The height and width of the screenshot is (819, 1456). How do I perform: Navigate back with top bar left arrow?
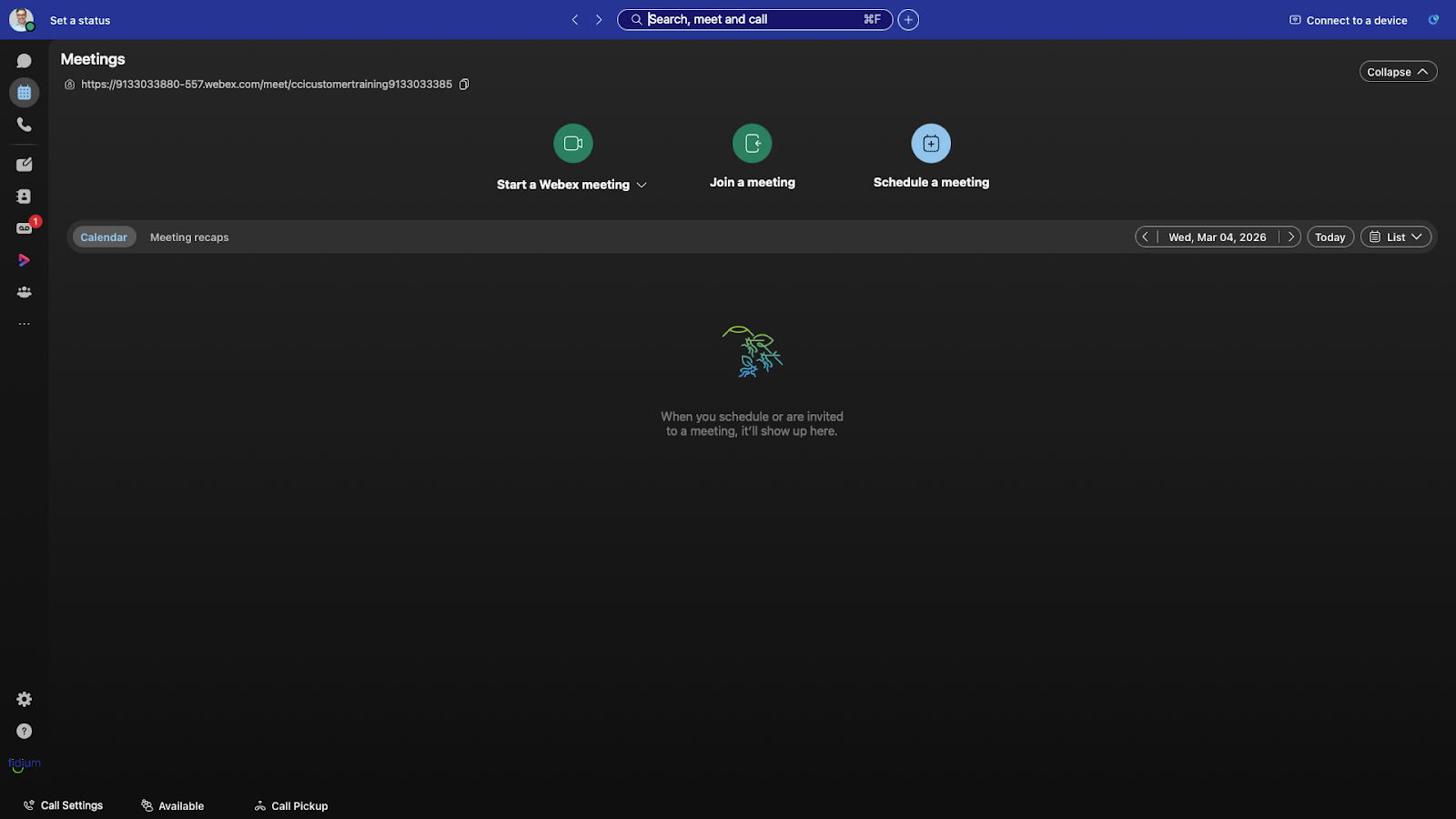tap(575, 20)
